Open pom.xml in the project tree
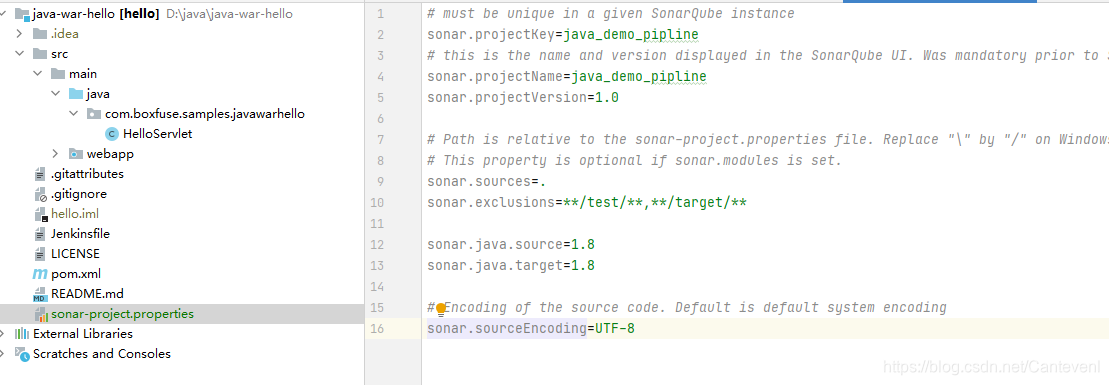Viewport: 1109px width, 385px height. click(76, 273)
